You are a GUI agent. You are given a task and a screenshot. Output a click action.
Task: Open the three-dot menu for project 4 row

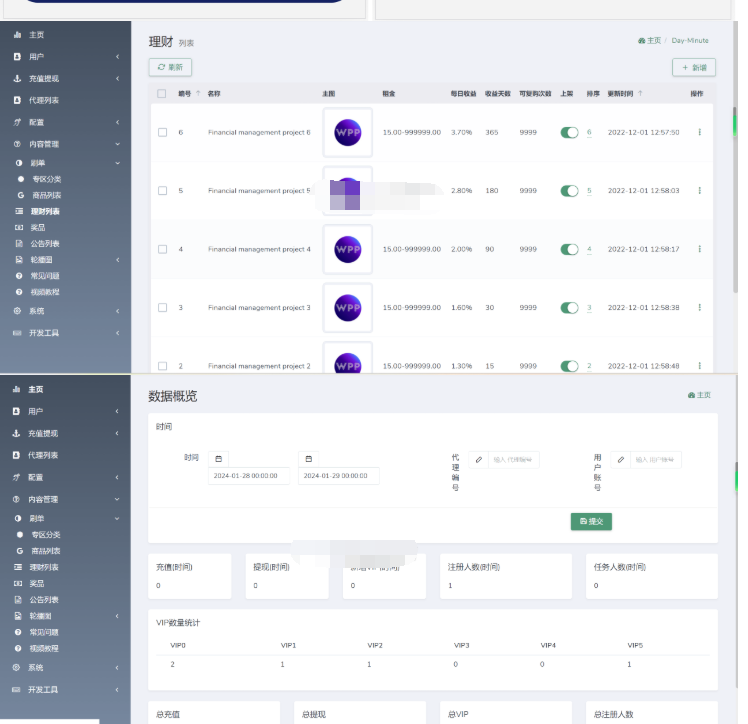pyautogui.click(x=699, y=249)
